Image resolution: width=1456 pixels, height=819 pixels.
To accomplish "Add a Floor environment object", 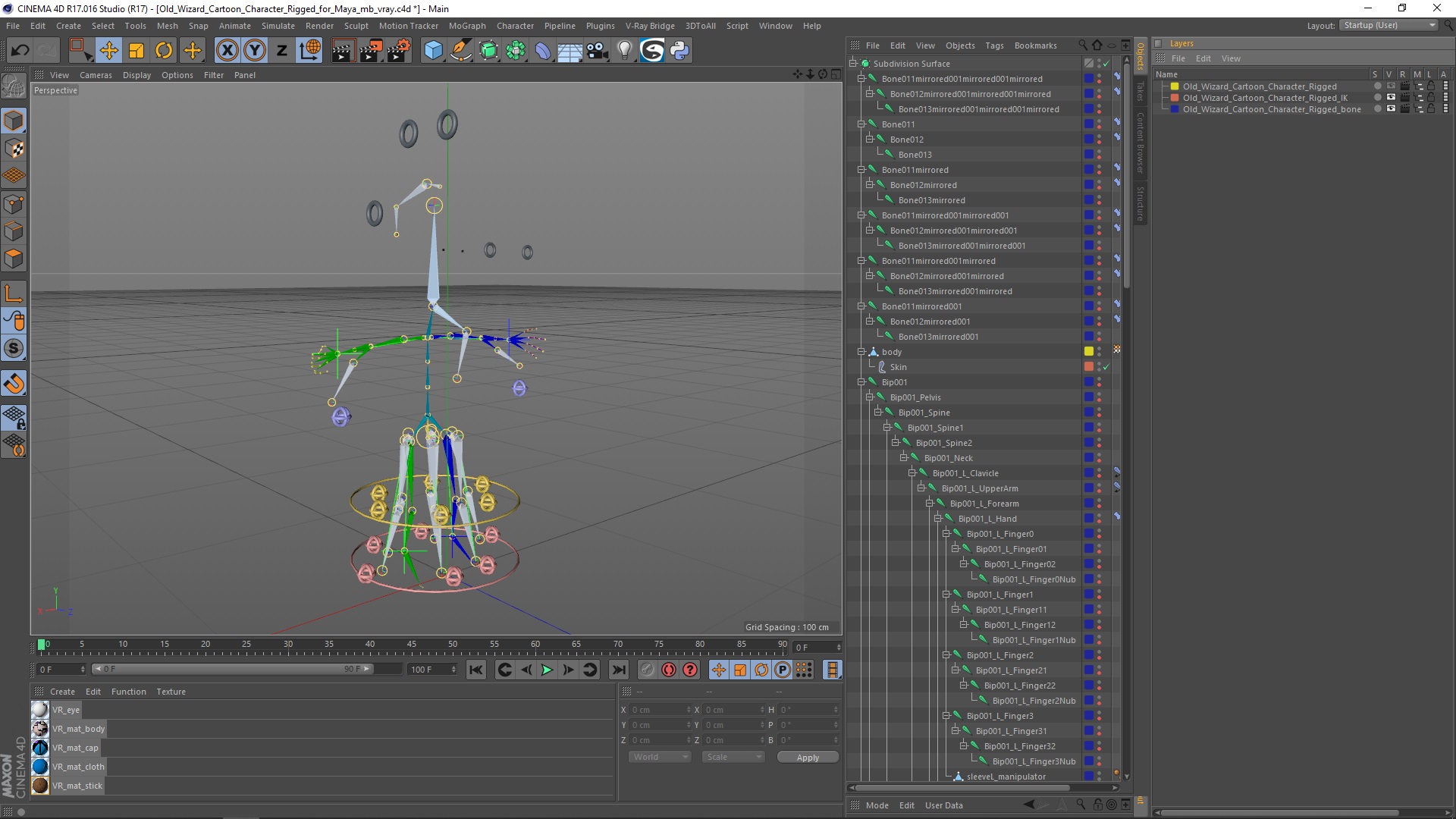I will pos(570,51).
